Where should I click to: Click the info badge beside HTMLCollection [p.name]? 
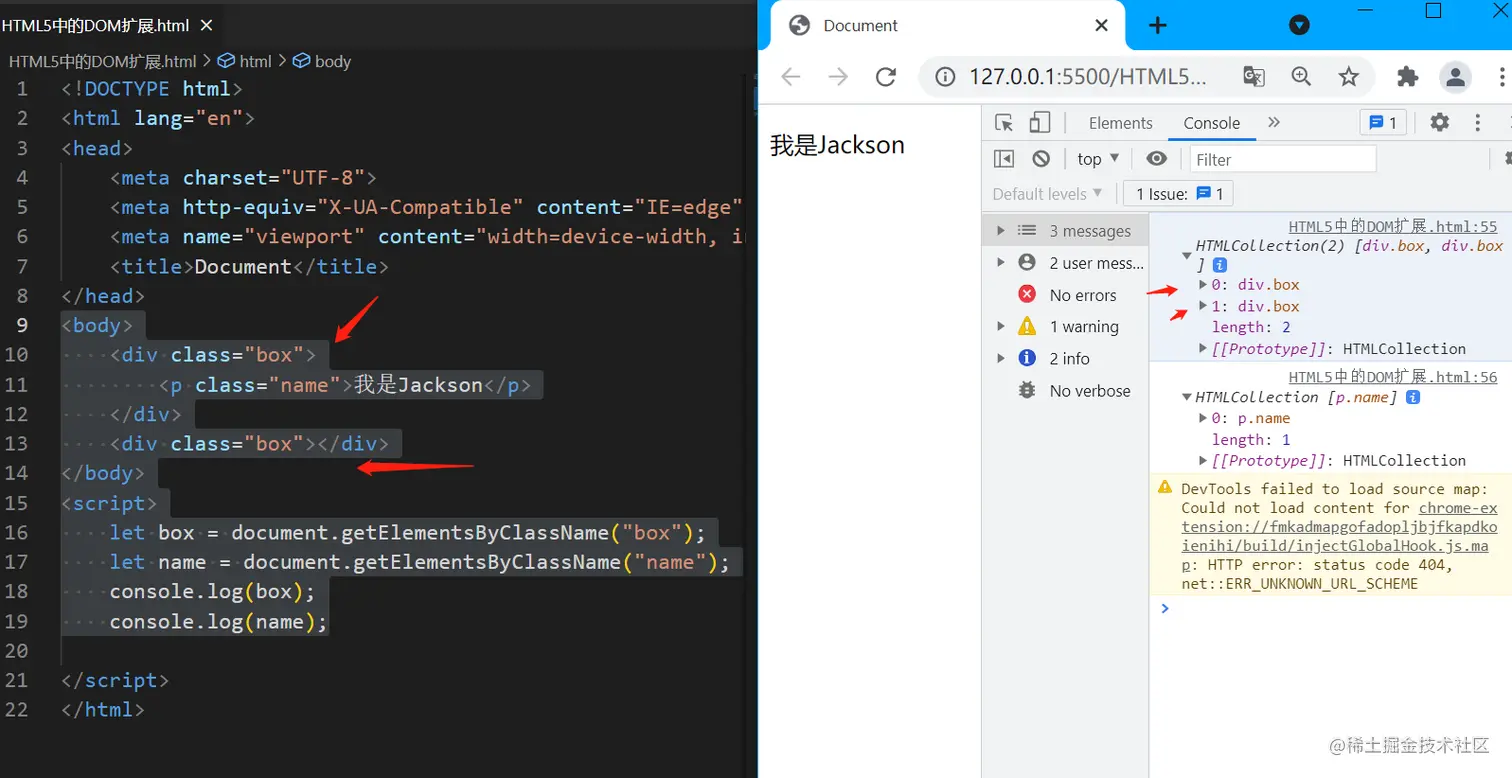(x=1413, y=397)
